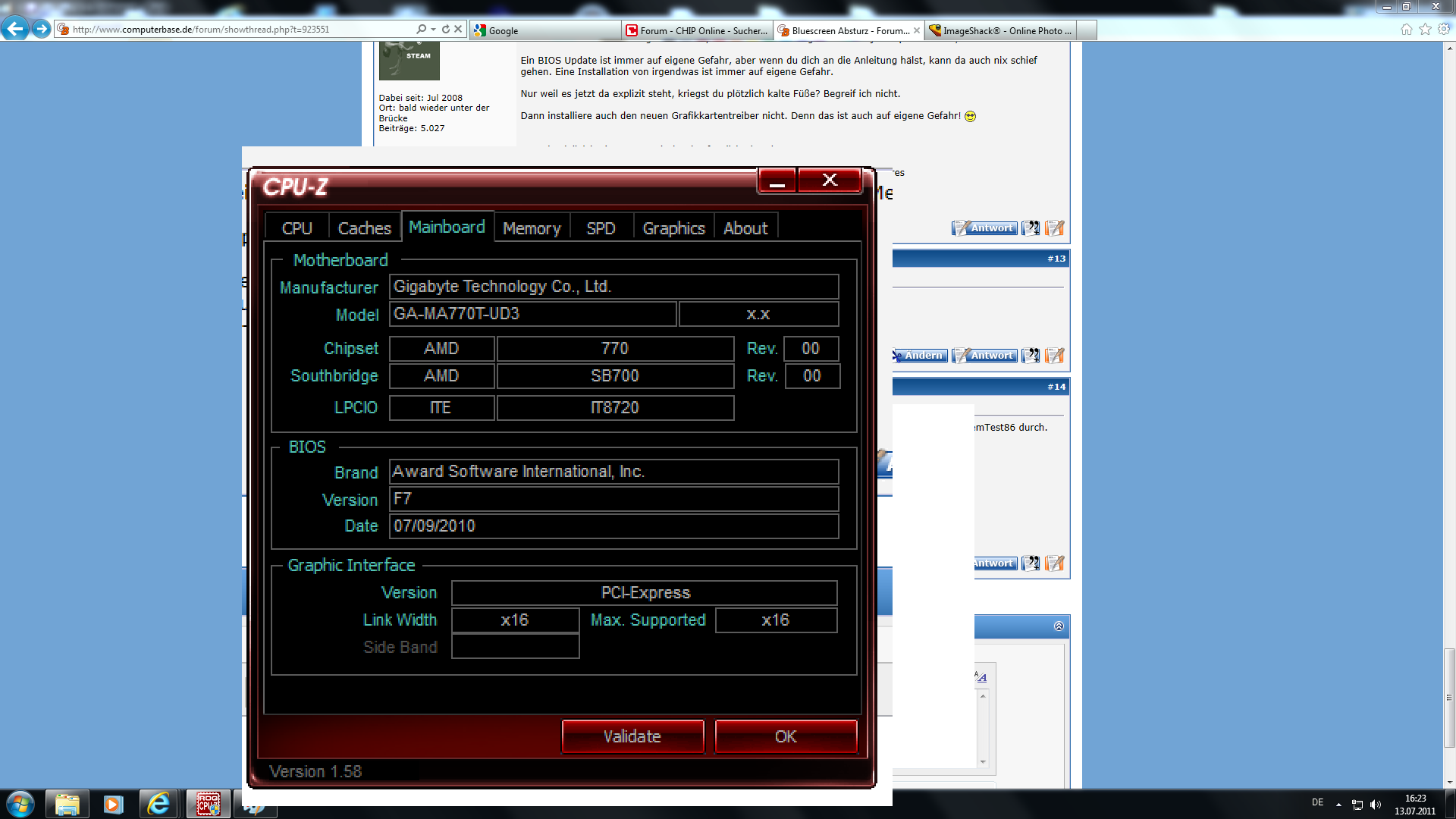Image resolution: width=1456 pixels, height=819 pixels.
Task: Collapse the quick reply section chevron
Action: (1058, 626)
